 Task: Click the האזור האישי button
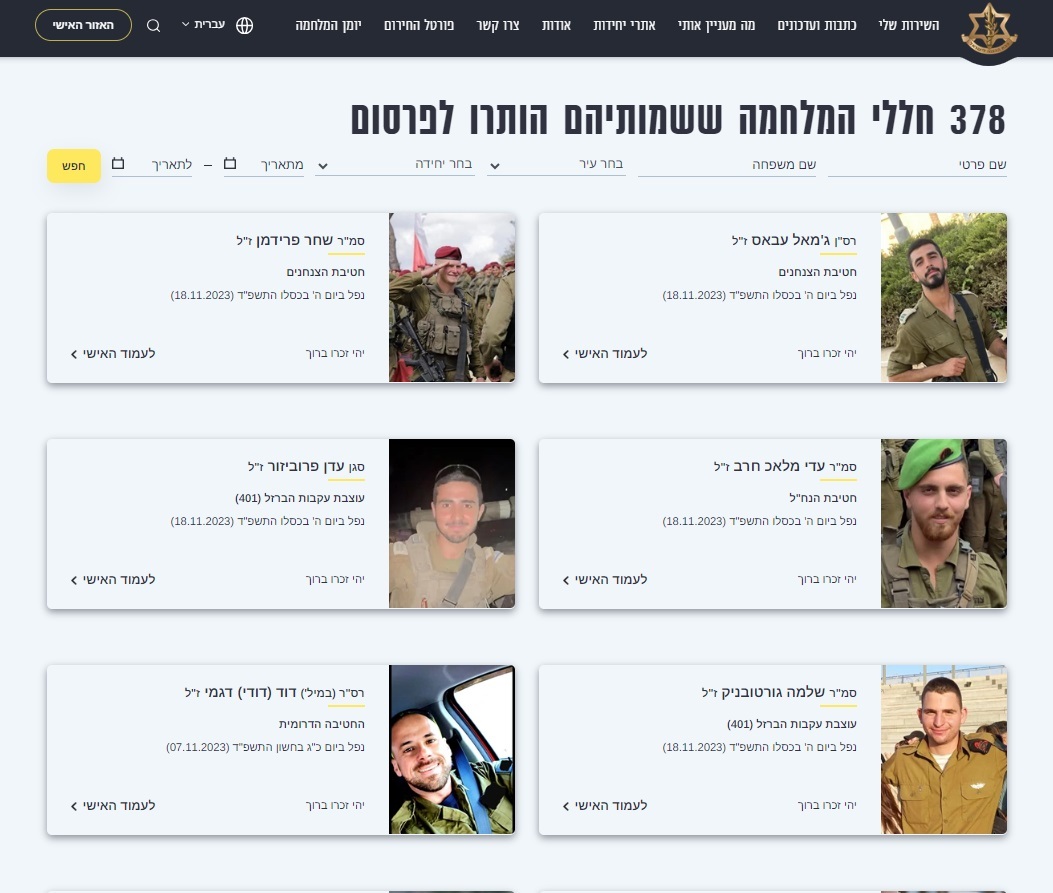tap(83, 25)
